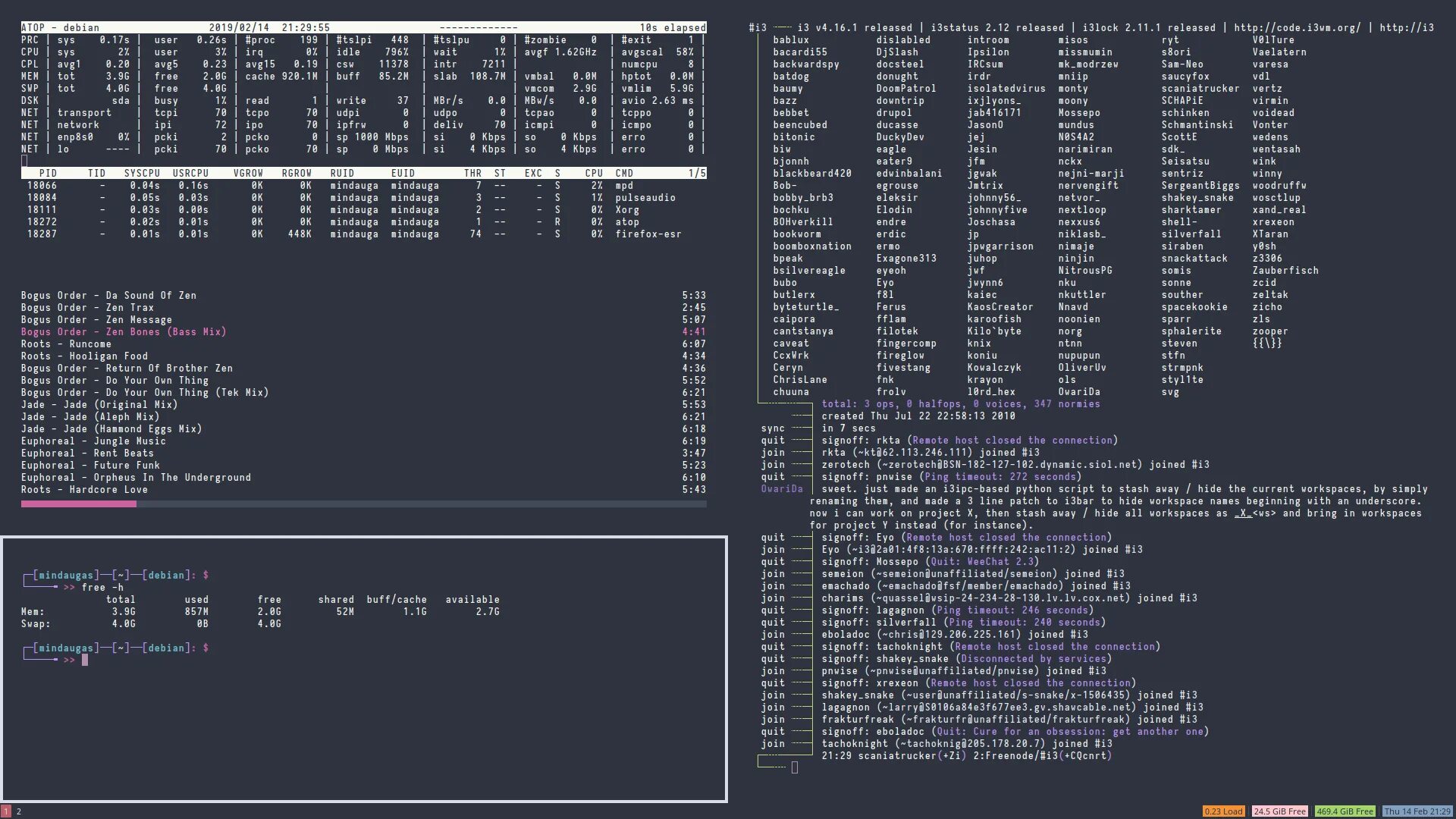The image size is (1456, 819).
Task: Switch to workspace 2 in i3bar
Action: pos(19,811)
